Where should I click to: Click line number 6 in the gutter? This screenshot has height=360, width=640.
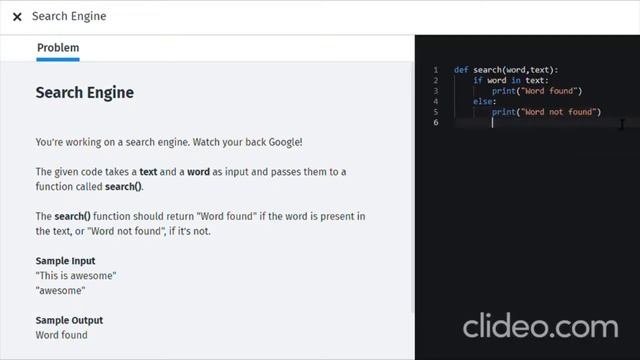coord(436,122)
